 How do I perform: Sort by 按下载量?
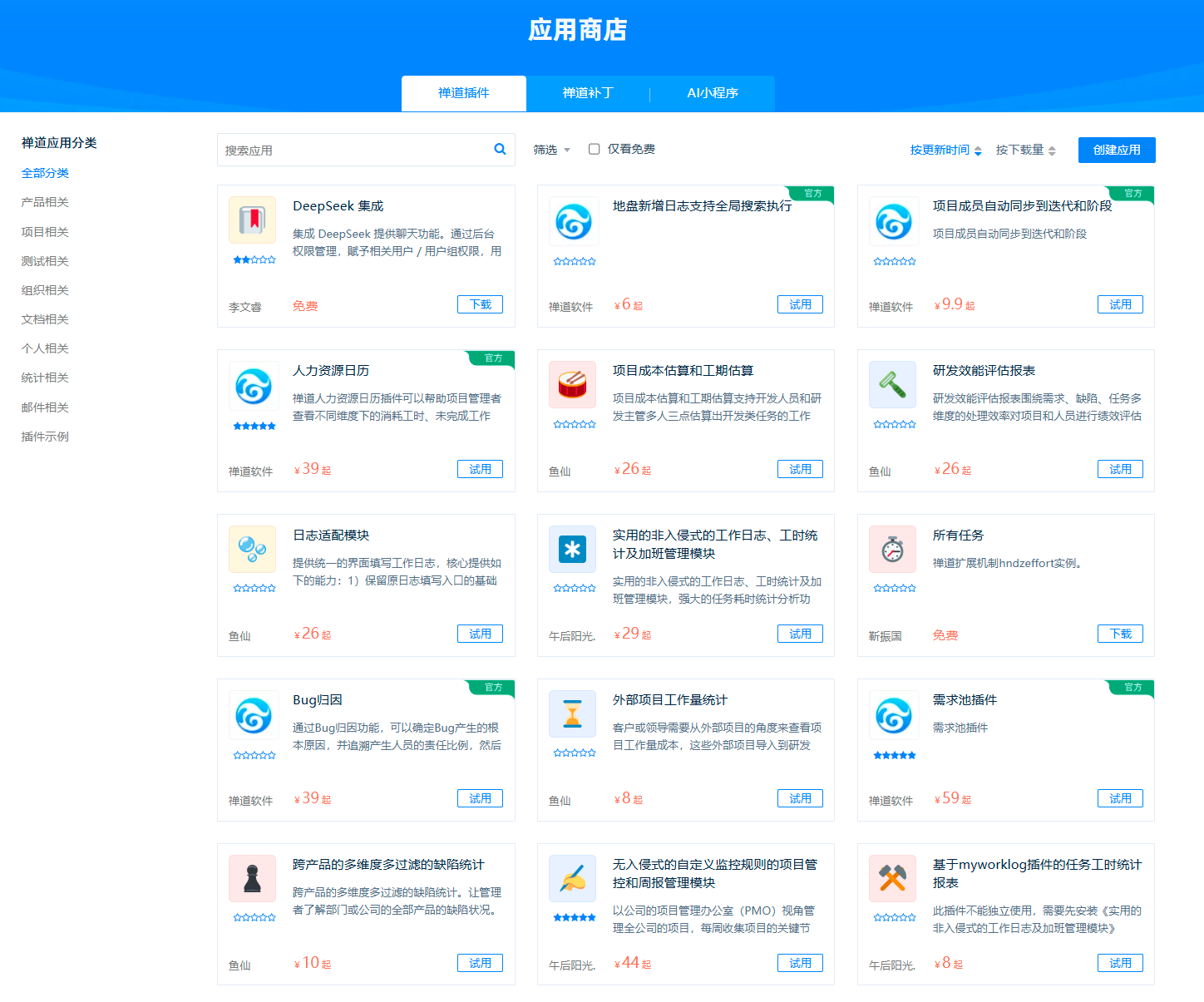tap(1025, 150)
